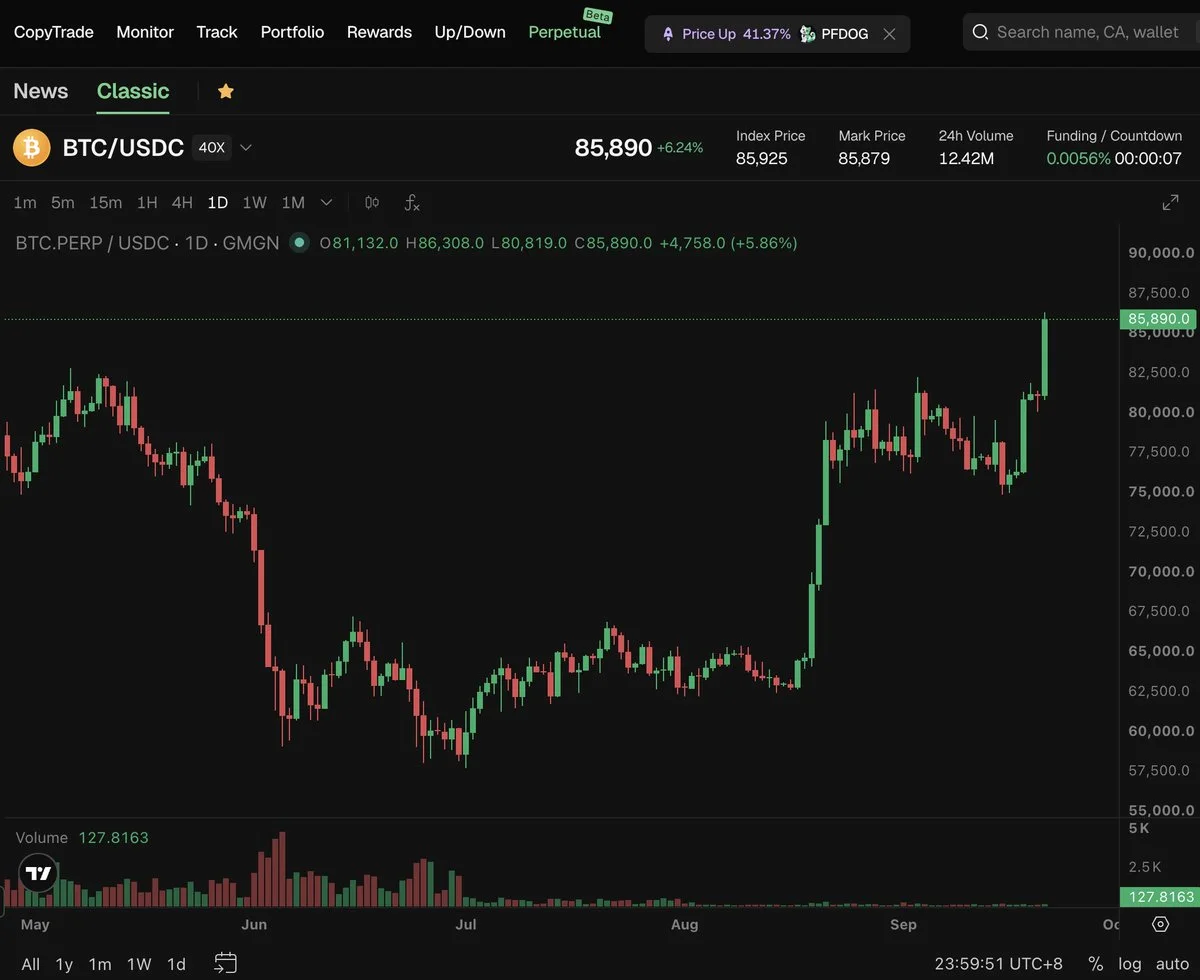Click the Price Up 41.37% alert text
The width and height of the screenshot is (1200, 980).
(x=736, y=34)
